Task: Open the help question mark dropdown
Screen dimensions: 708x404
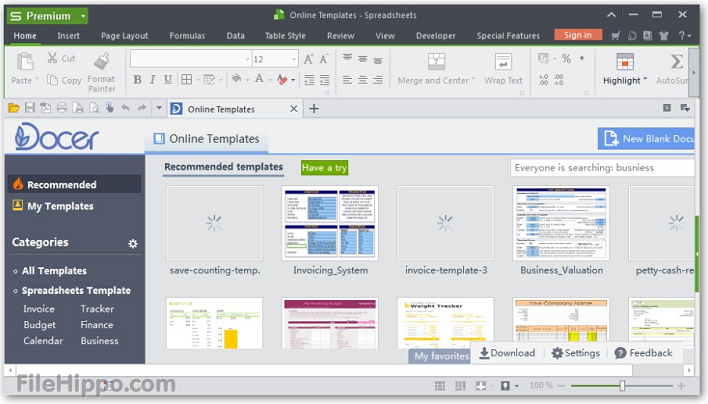Action: click(685, 36)
